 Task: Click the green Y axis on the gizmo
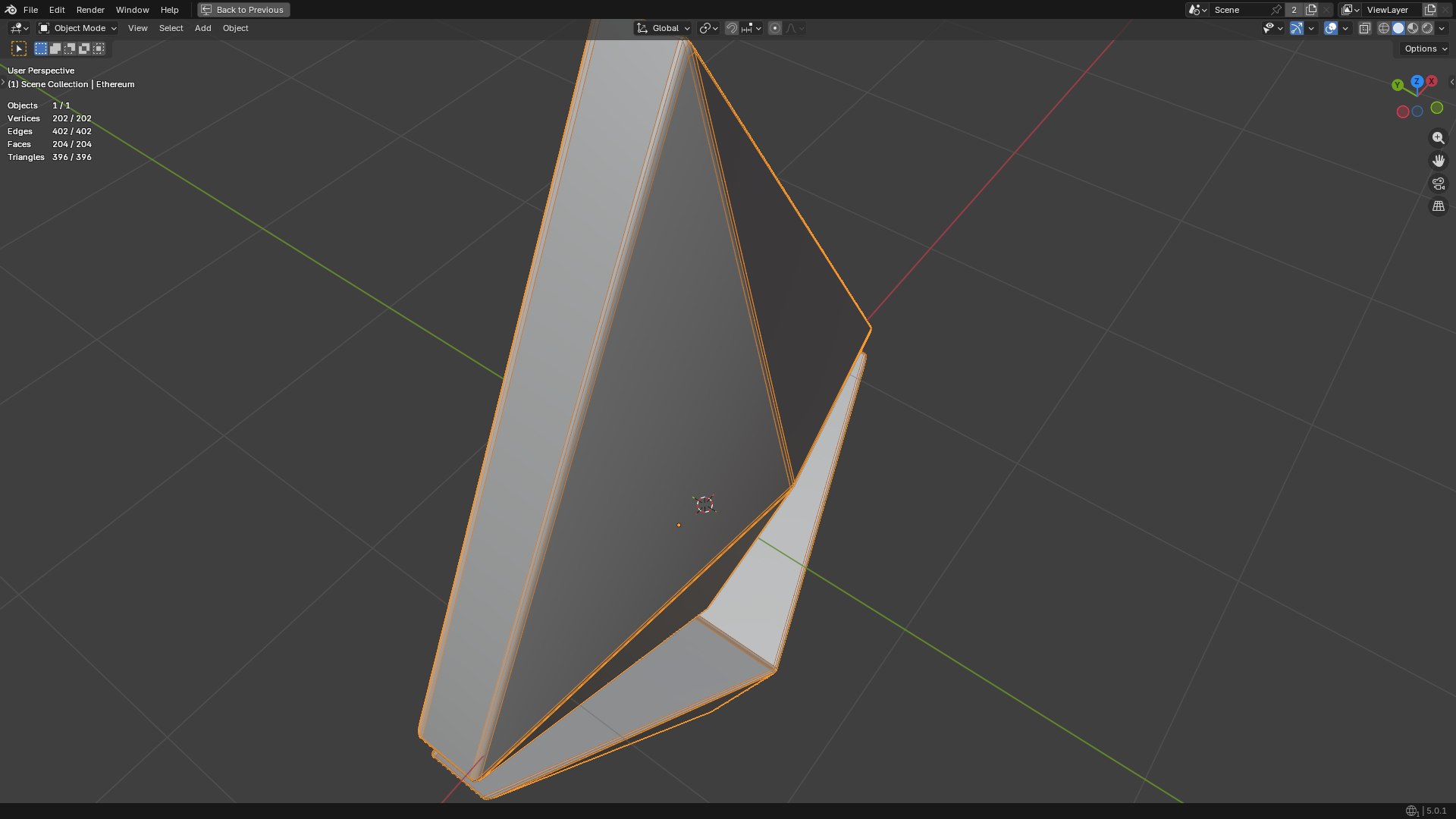[x=1398, y=85]
